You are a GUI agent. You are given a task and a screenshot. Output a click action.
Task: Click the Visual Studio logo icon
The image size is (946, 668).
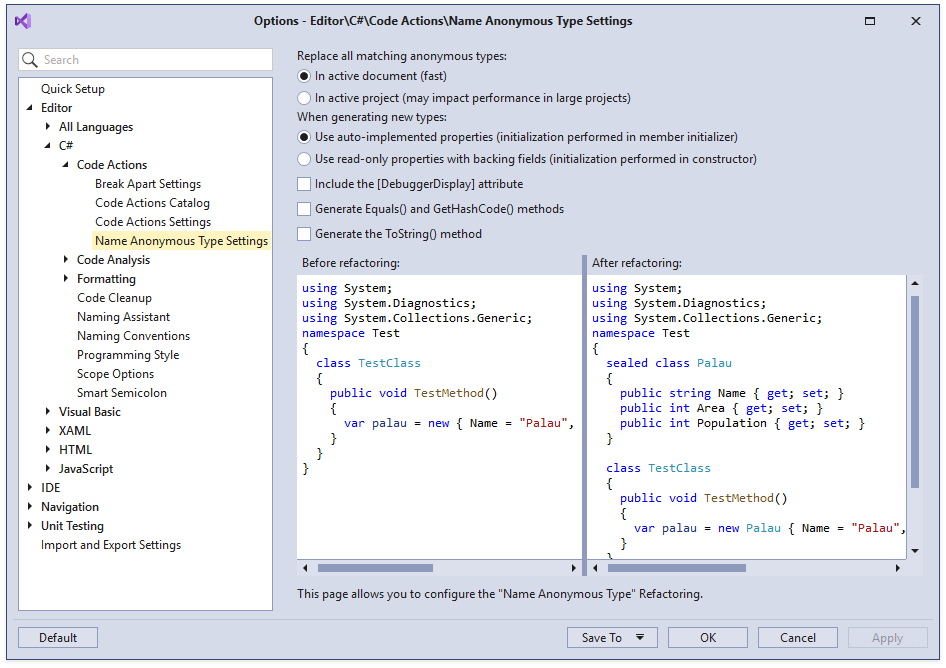[23, 20]
